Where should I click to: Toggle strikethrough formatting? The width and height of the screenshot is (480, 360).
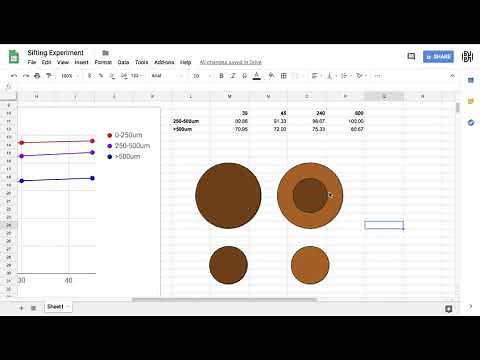pos(244,76)
